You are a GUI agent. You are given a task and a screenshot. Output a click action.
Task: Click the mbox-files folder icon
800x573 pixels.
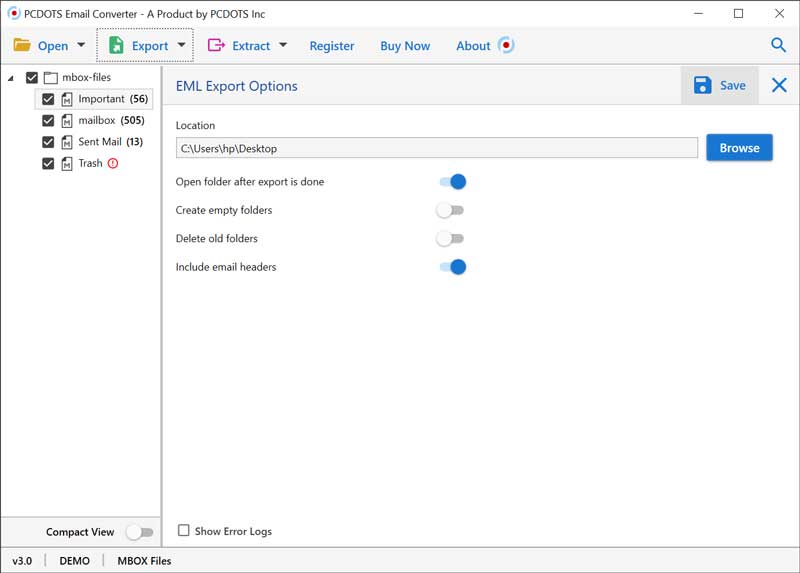51,77
